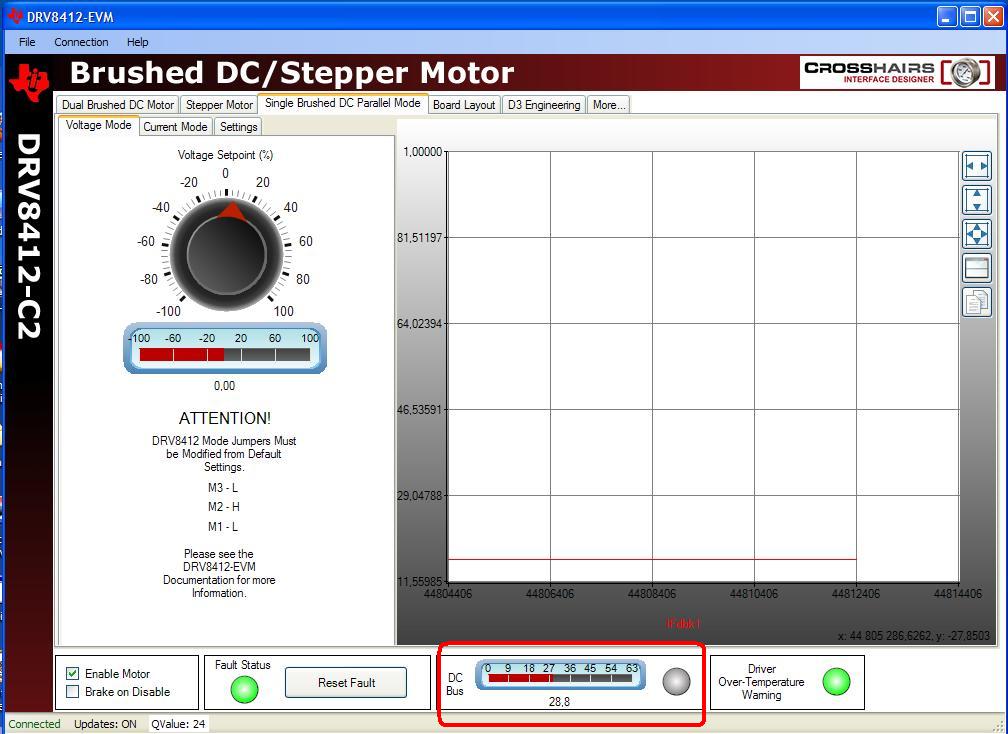The image size is (1008, 734).
Task: Click the four-arrow zoom-all chart icon
Action: click(976, 234)
